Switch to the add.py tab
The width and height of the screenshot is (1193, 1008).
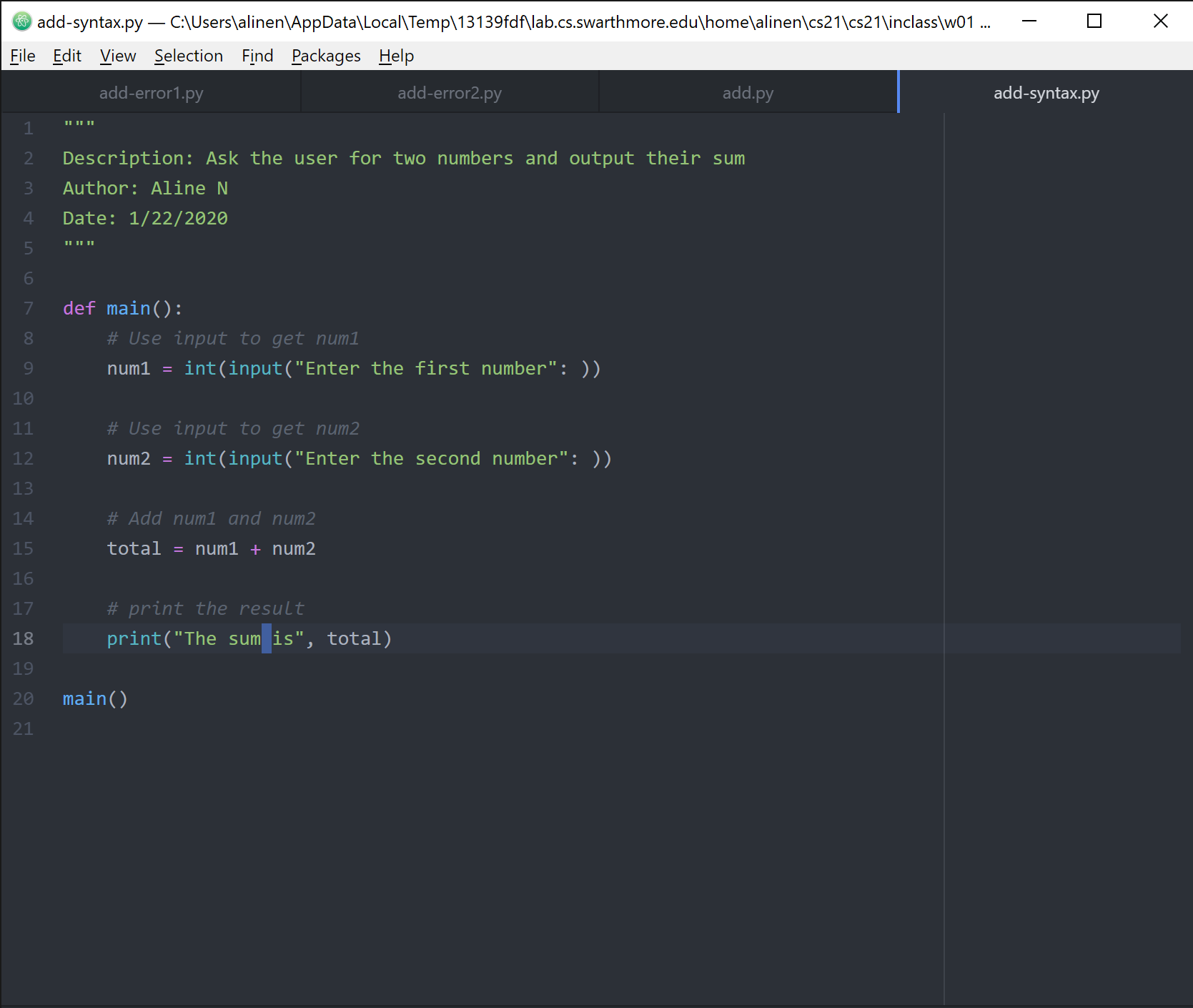coord(748,93)
